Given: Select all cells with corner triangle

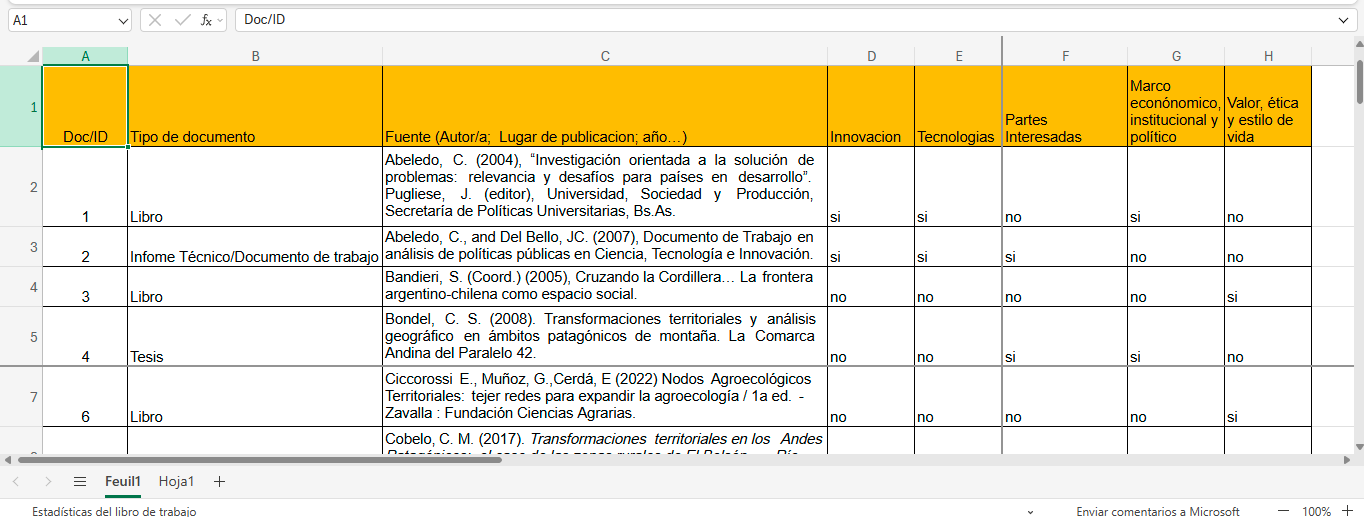Looking at the screenshot, I should click(33, 56).
